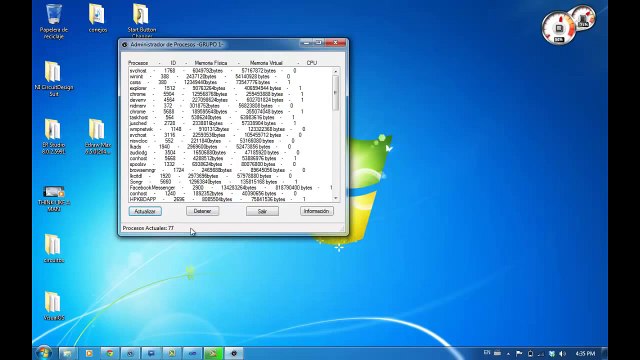Open the Windows Start menu orb
640x360 pixels.
pyautogui.click(x=44, y=353)
